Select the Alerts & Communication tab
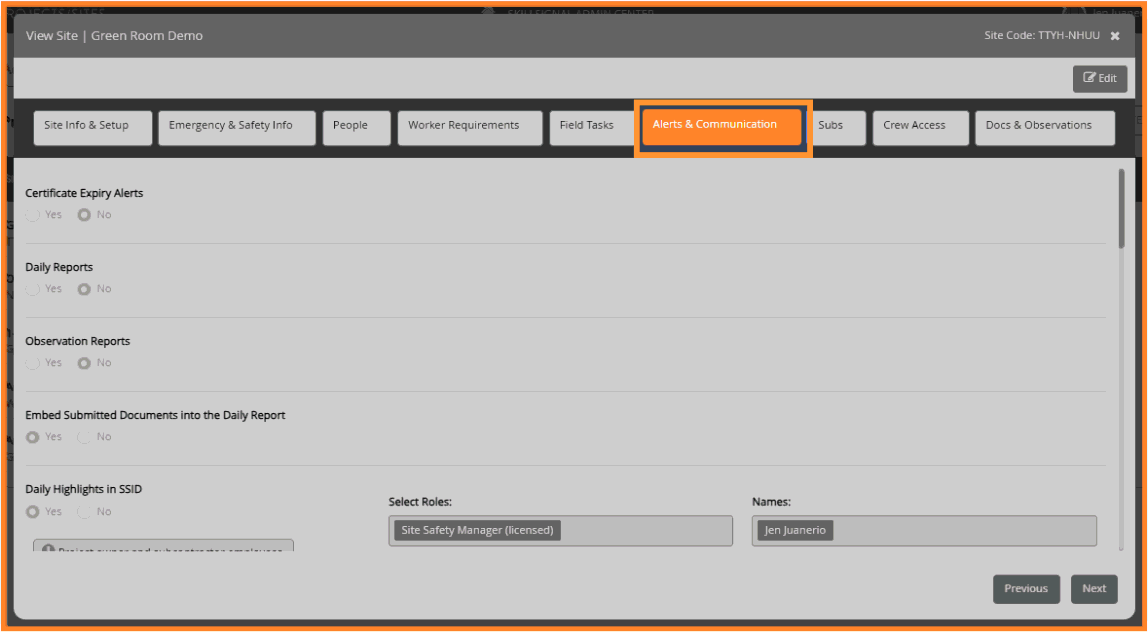This screenshot has height=632, width=1148. [722, 127]
